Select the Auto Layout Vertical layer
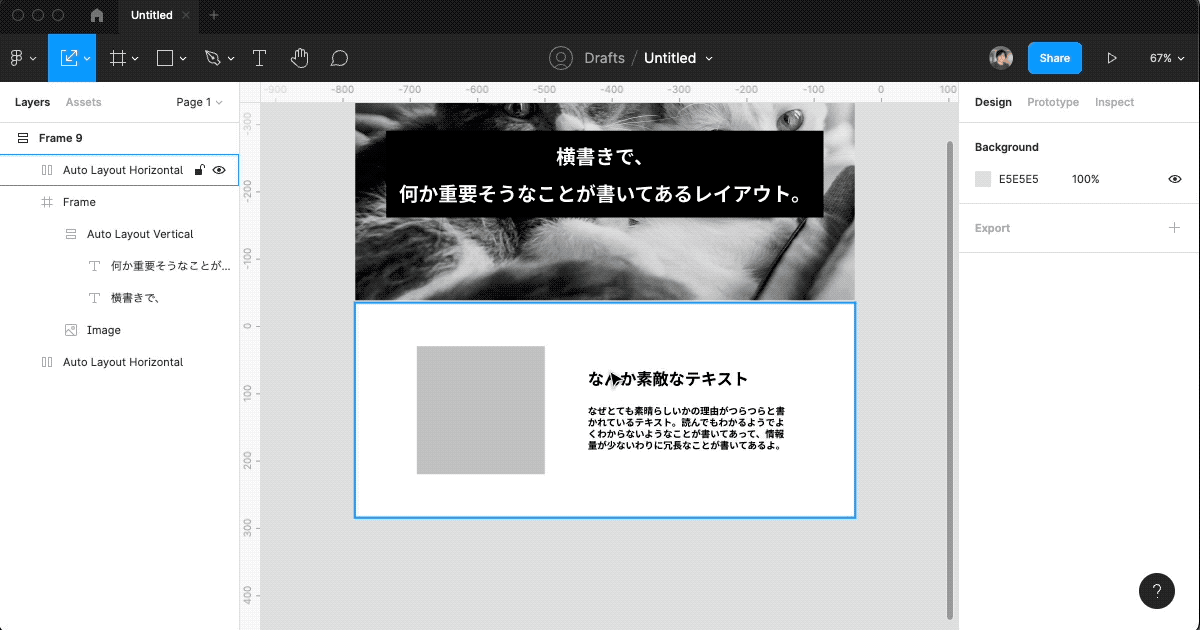This screenshot has width=1200, height=630. pos(119,234)
